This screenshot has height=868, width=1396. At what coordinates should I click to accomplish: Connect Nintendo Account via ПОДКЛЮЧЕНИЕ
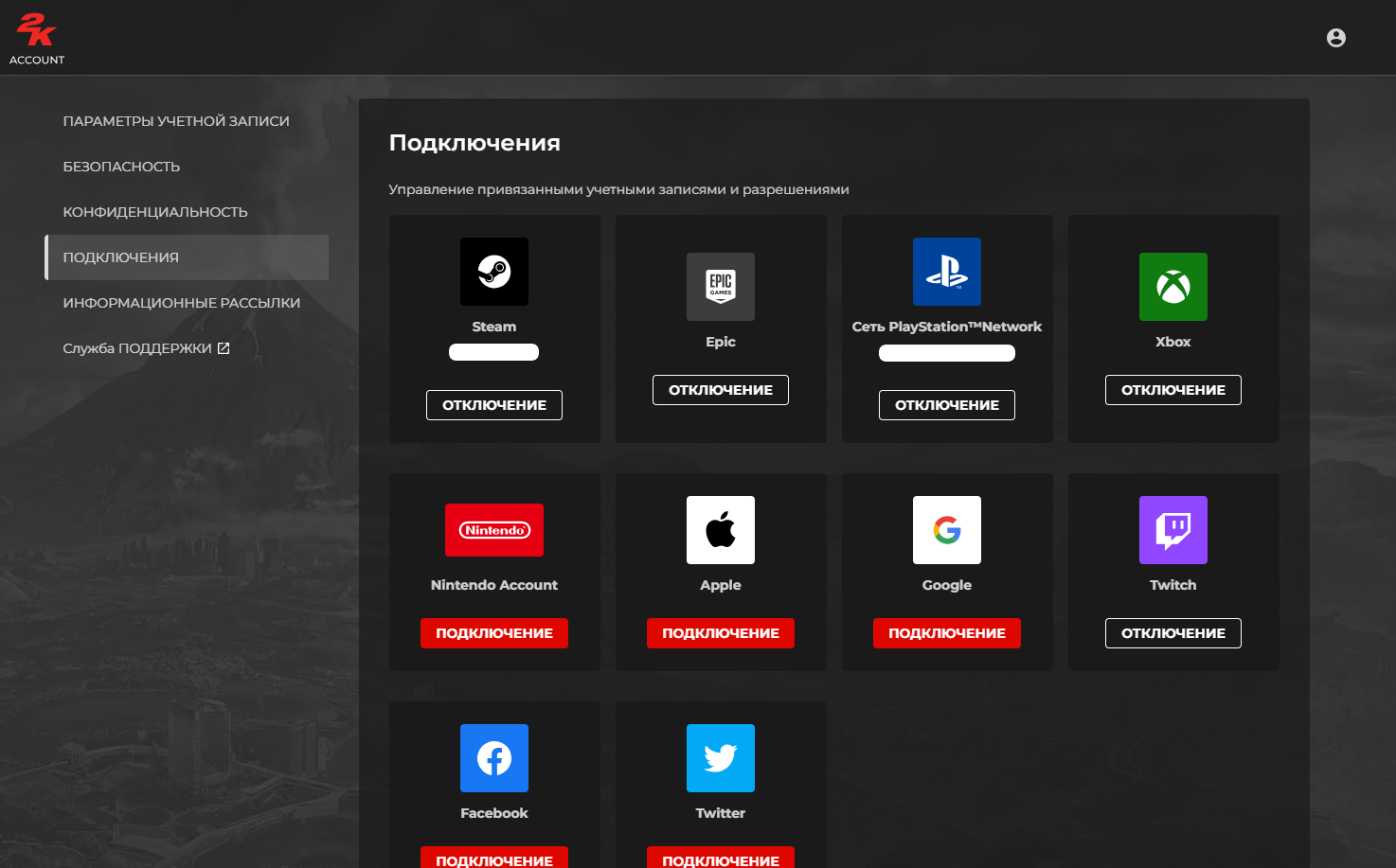pos(494,633)
